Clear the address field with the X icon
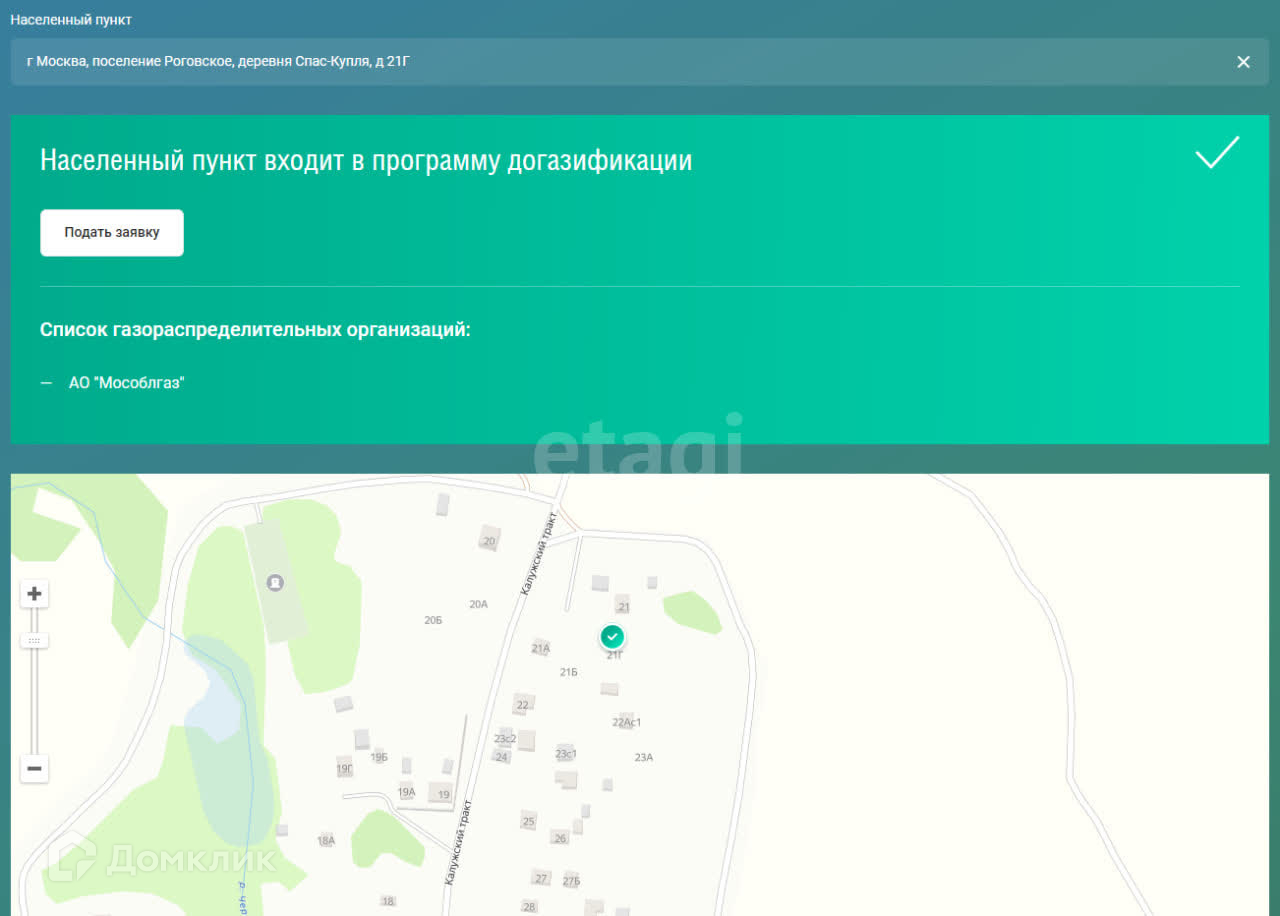Screen dimensions: 1280x916 pyautogui.click(x=1243, y=62)
